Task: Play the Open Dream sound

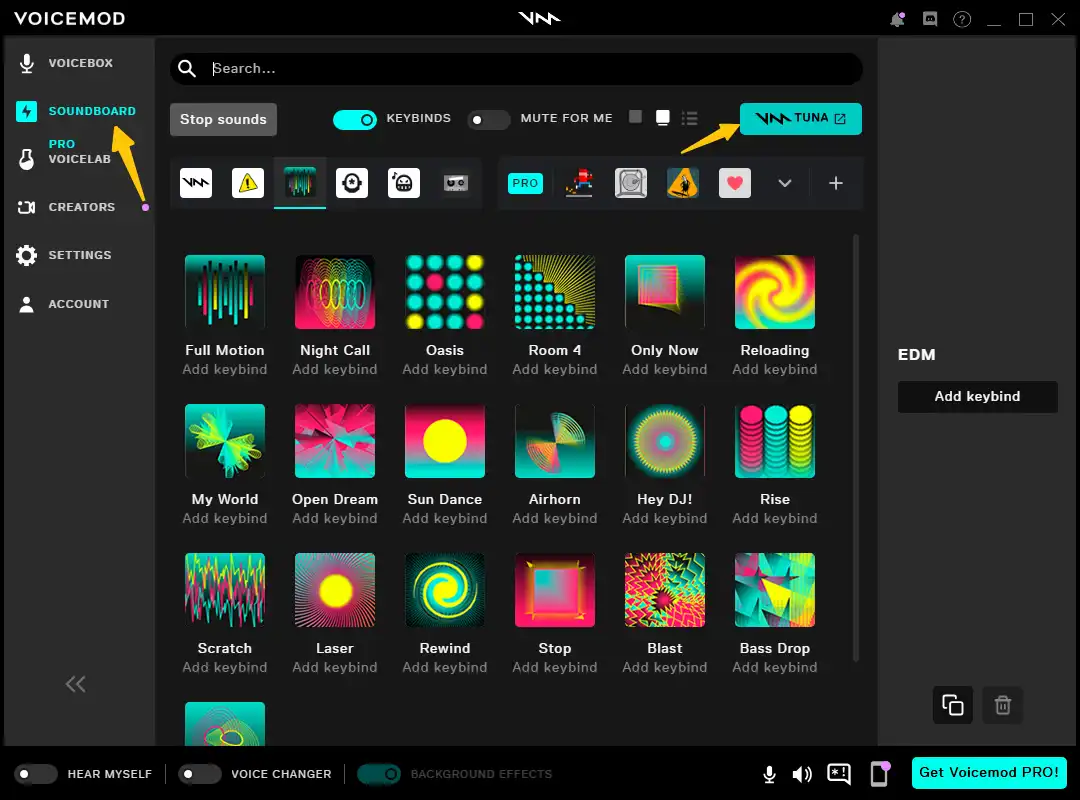Action: [335, 441]
